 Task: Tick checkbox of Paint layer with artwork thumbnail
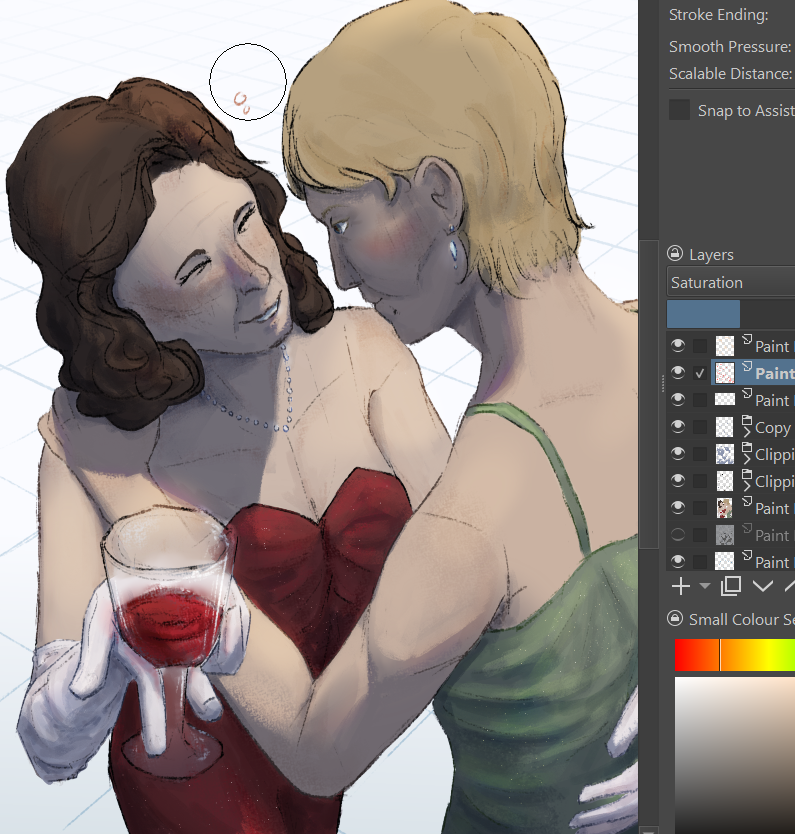pos(700,508)
